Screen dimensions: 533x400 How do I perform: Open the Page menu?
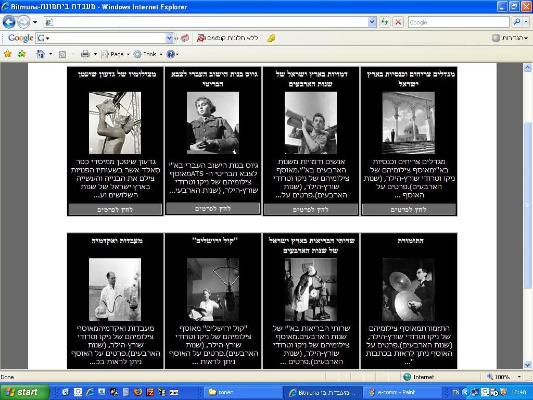pos(116,54)
